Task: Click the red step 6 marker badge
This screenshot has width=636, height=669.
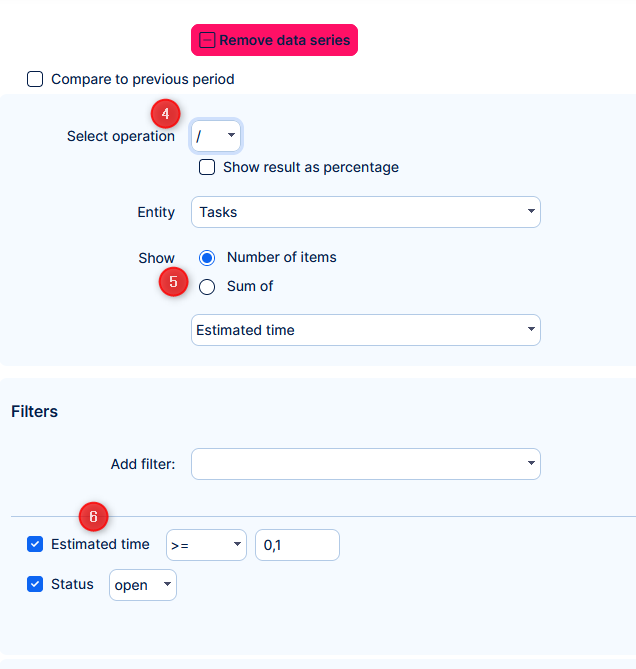Action: click(x=93, y=516)
